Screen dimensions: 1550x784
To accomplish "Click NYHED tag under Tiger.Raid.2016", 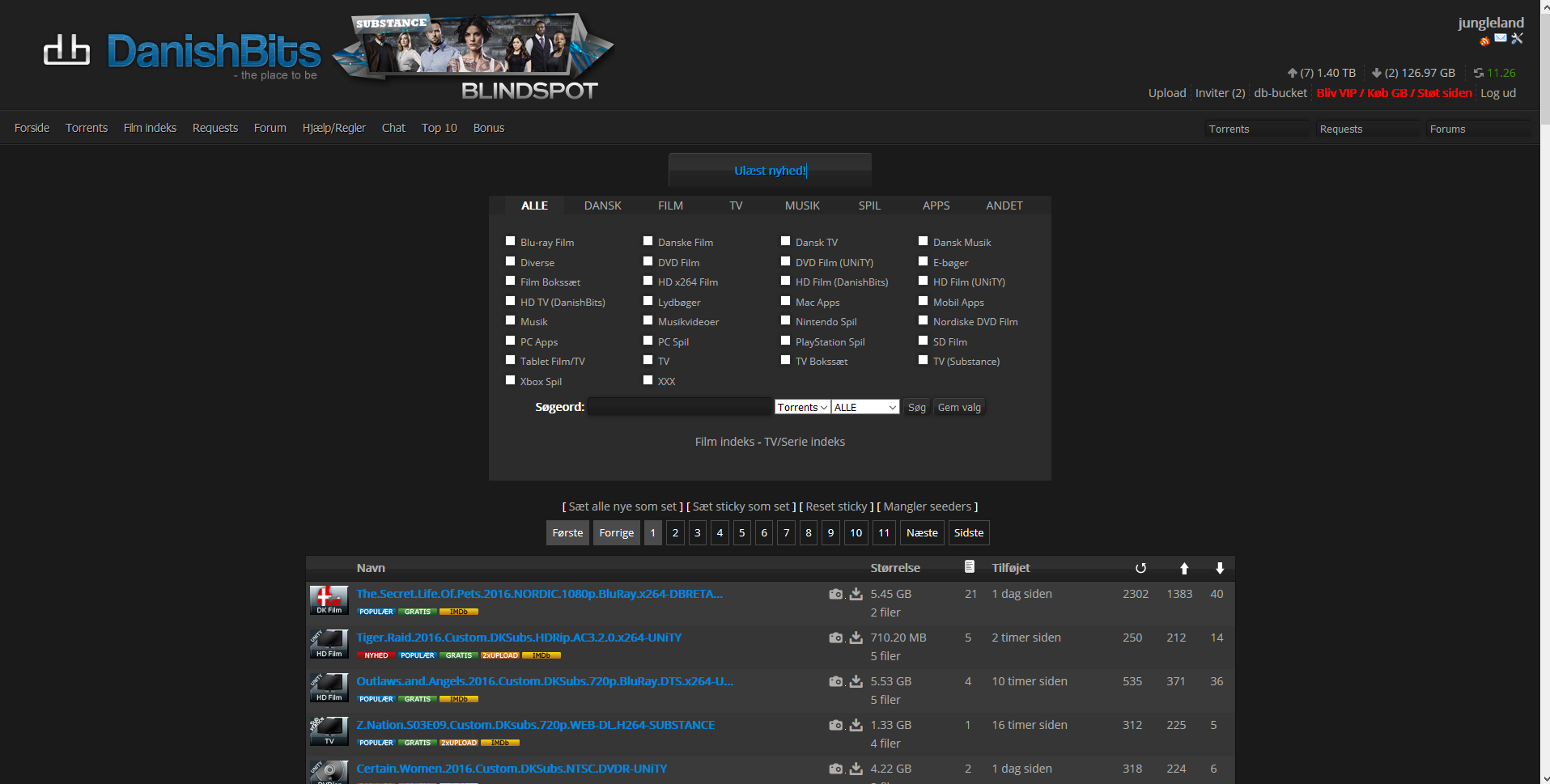I will (x=376, y=655).
